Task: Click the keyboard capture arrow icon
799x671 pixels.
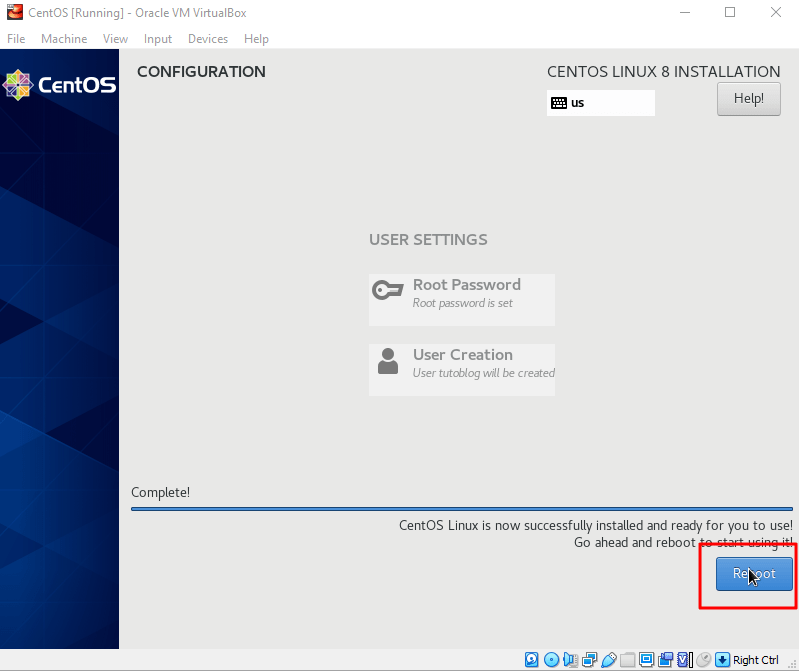Action: [x=722, y=660]
